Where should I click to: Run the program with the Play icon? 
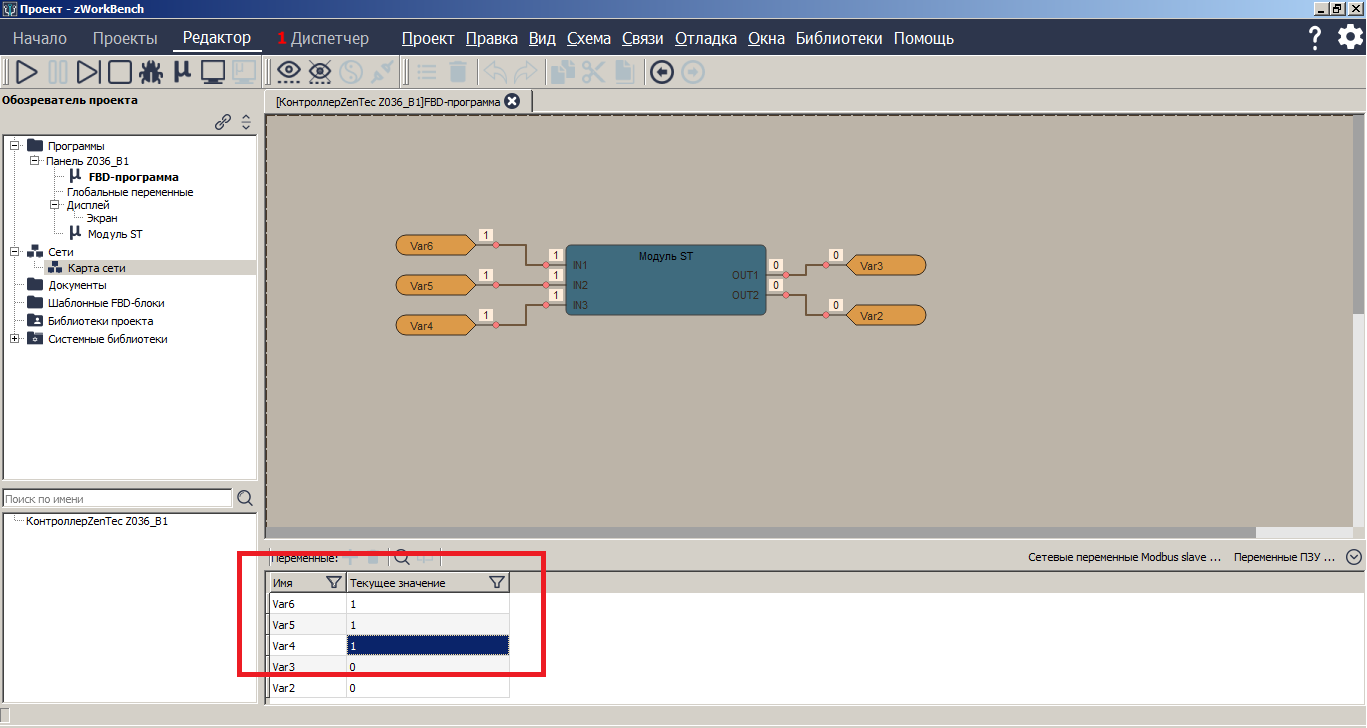tap(27, 71)
